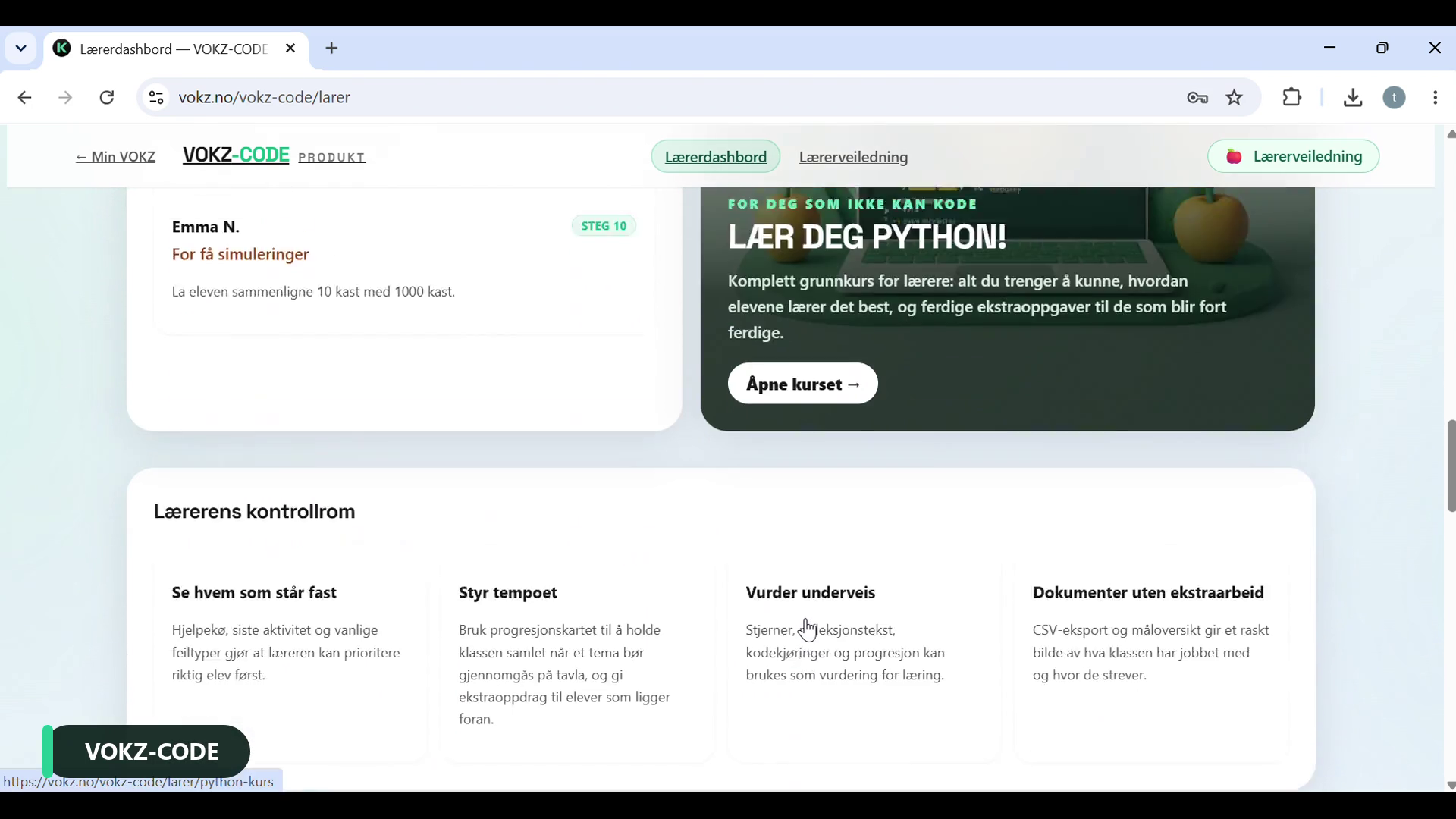This screenshot has height=819, width=1456.
Task: Go forward to the next page
Action: (x=66, y=98)
